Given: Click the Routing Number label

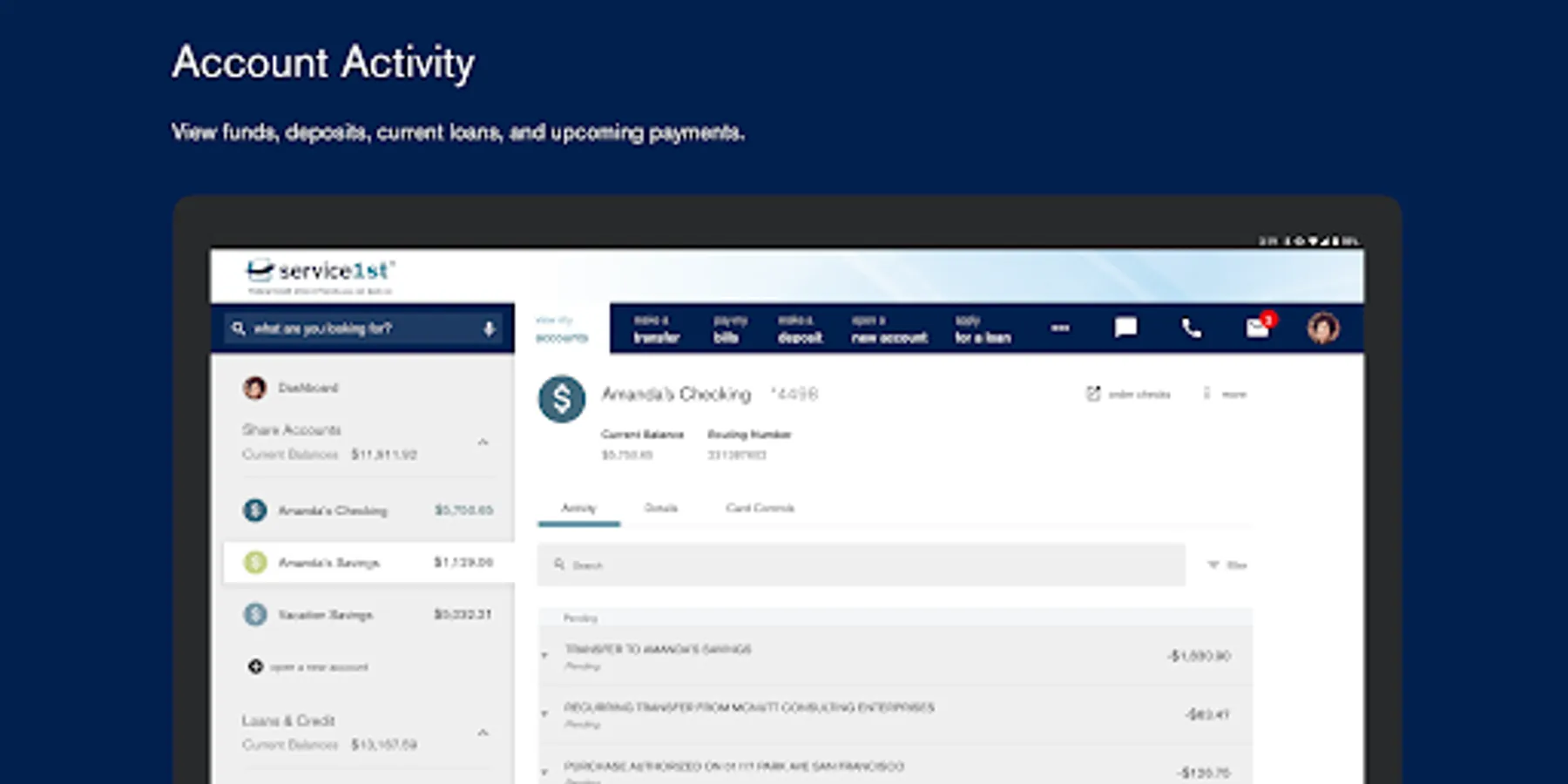Looking at the screenshot, I should (x=749, y=434).
